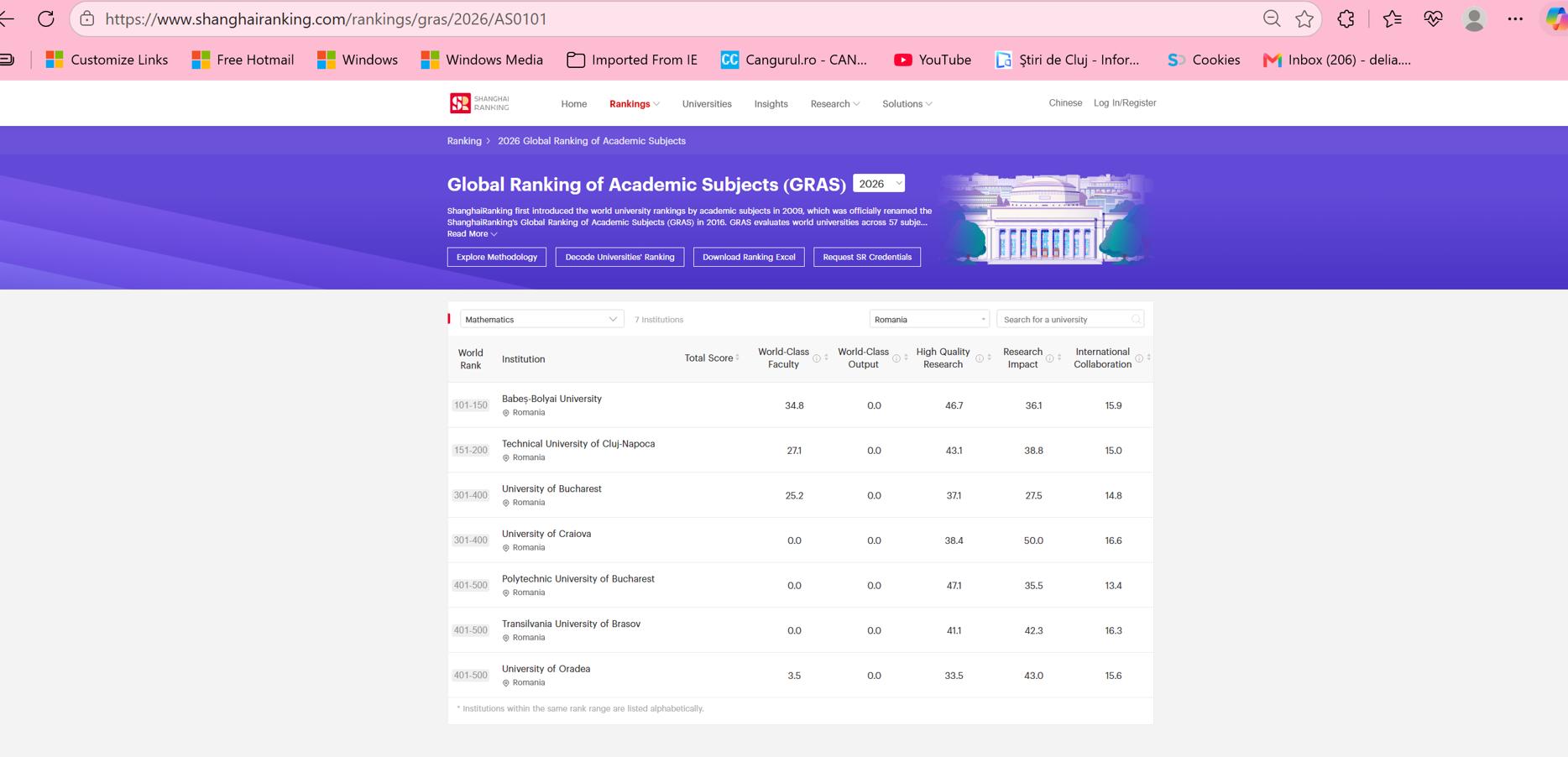Click the university building illustration

[1046, 218]
